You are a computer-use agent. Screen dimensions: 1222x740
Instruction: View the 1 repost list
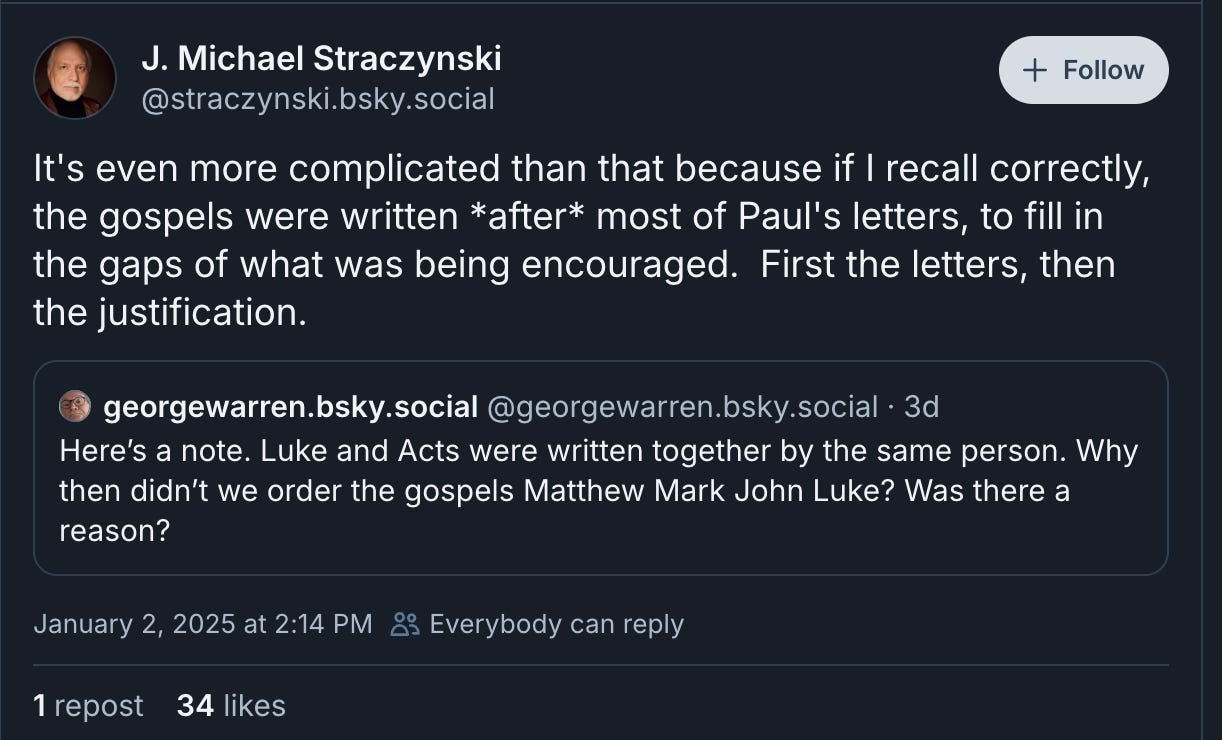click(88, 705)
